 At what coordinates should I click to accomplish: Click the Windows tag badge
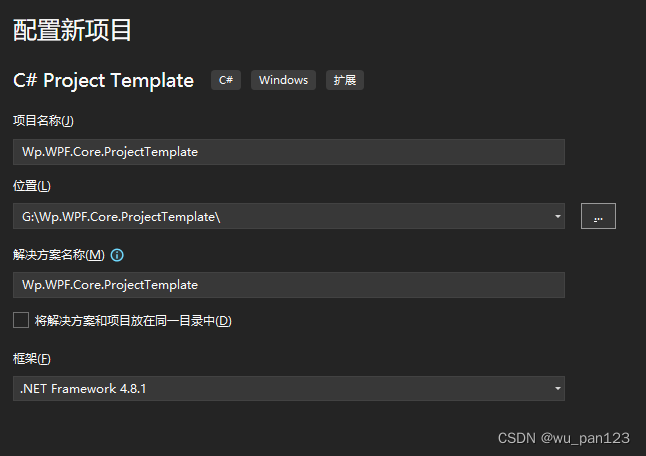284,80
